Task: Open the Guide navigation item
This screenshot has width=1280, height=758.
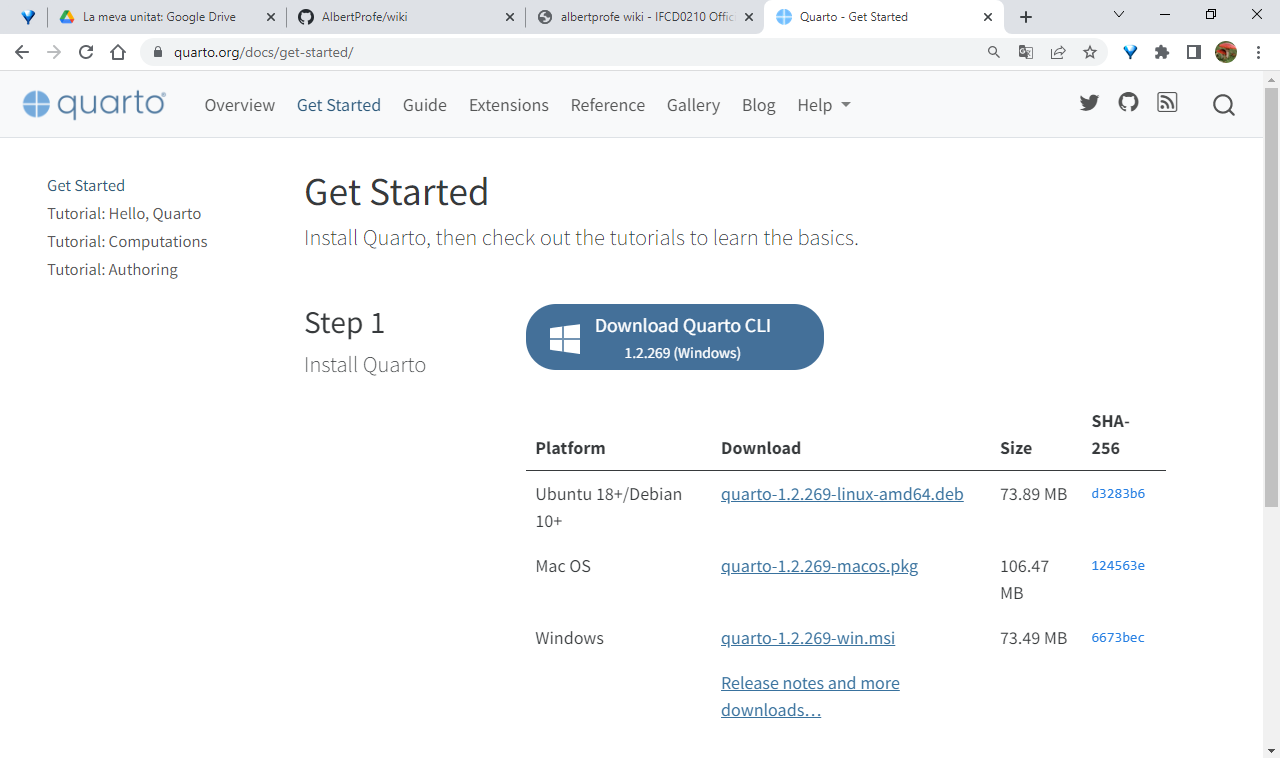Action: [424, 105]
